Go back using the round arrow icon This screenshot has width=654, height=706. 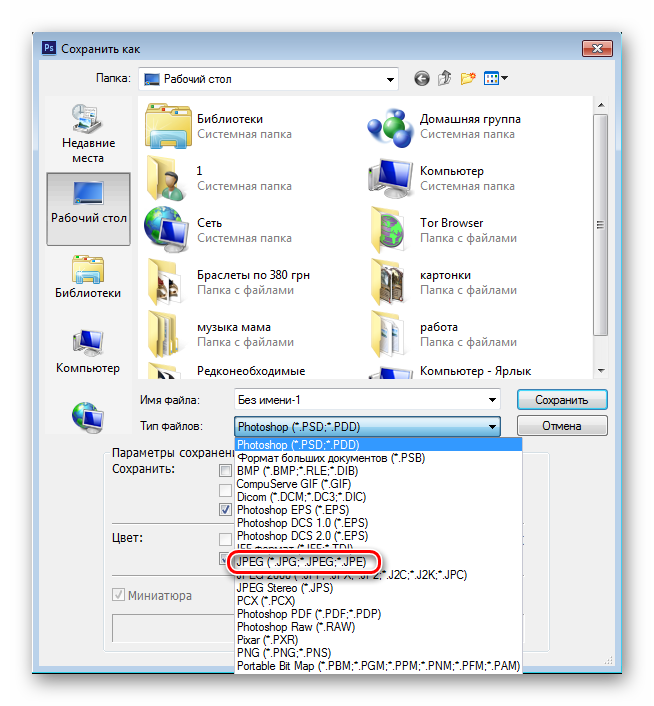click(x=421, y=79)
